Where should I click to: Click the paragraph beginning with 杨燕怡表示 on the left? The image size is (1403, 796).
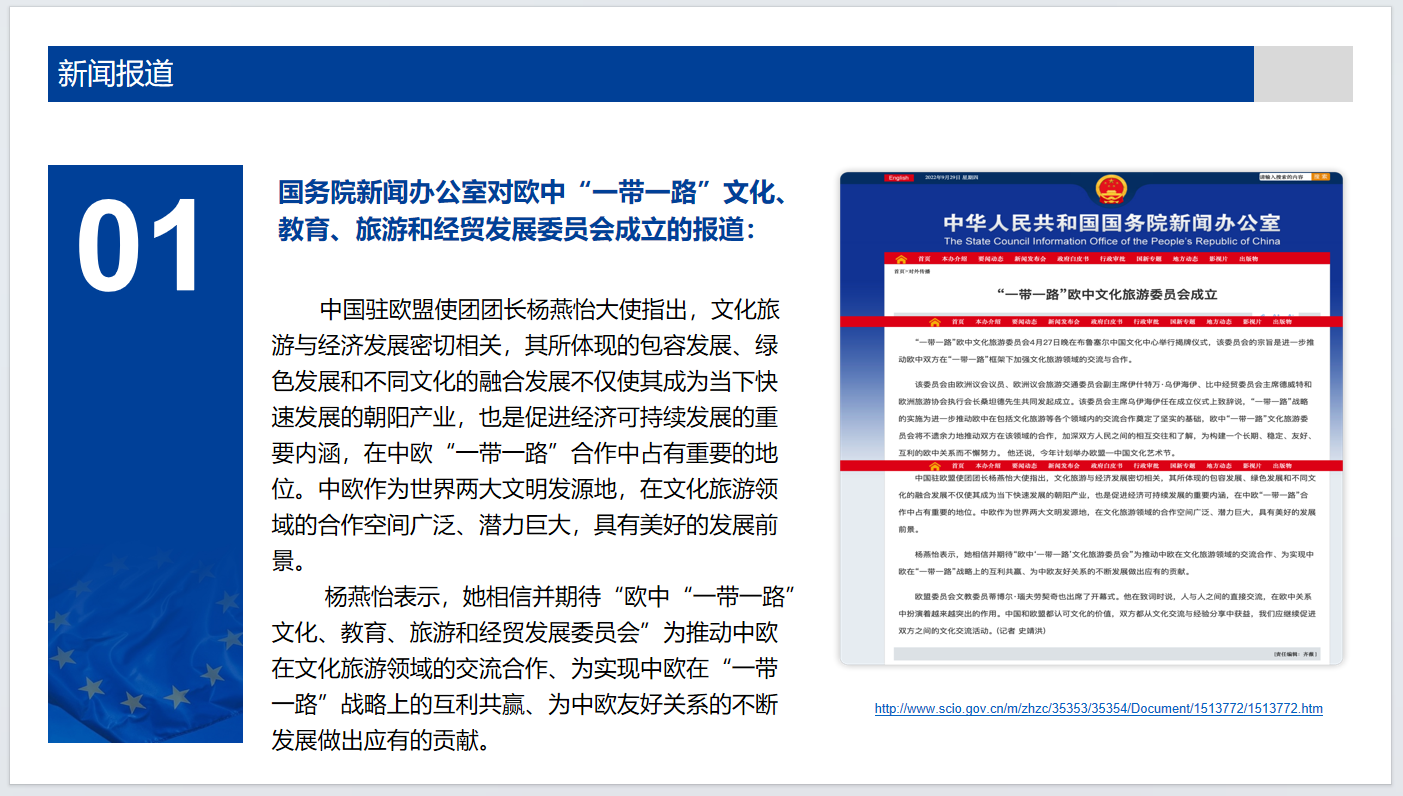pos(530,668)
